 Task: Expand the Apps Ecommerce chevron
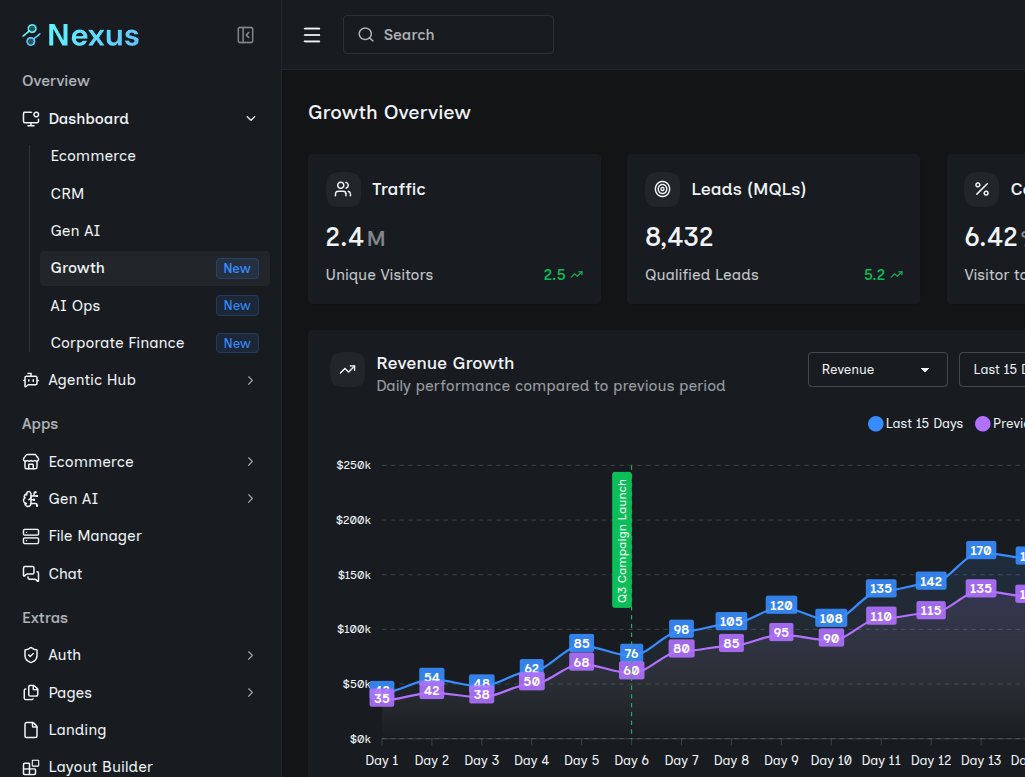click(x=250, y=462)
